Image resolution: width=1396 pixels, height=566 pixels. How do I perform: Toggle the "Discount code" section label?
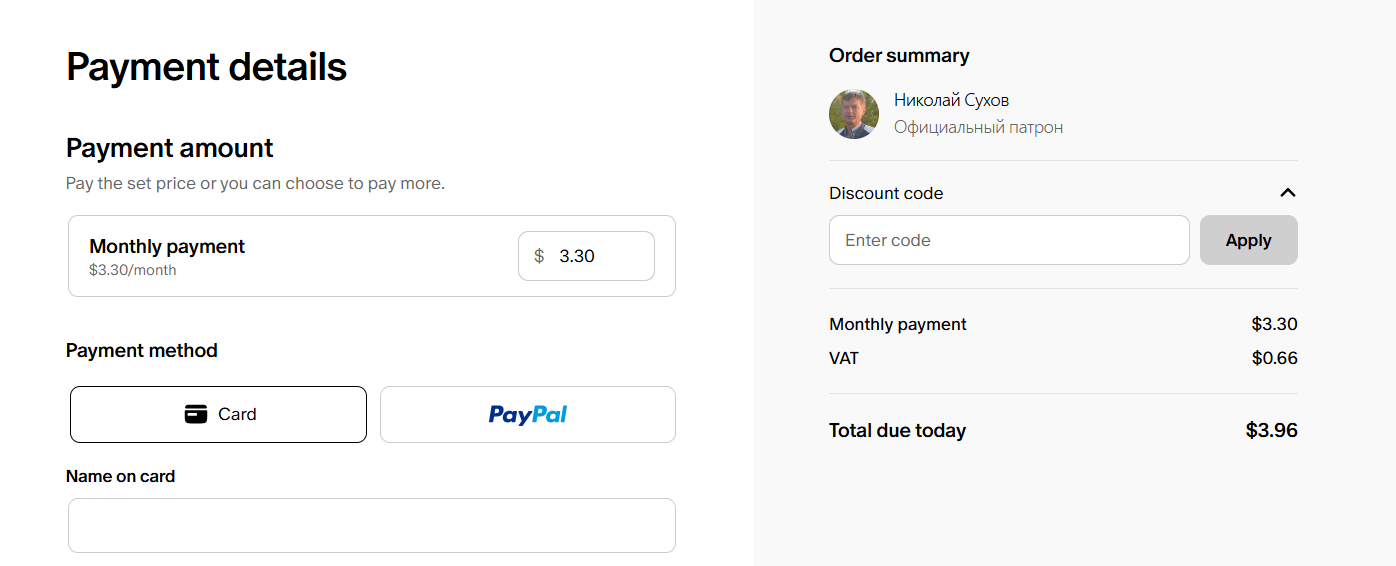coord(886,193)
